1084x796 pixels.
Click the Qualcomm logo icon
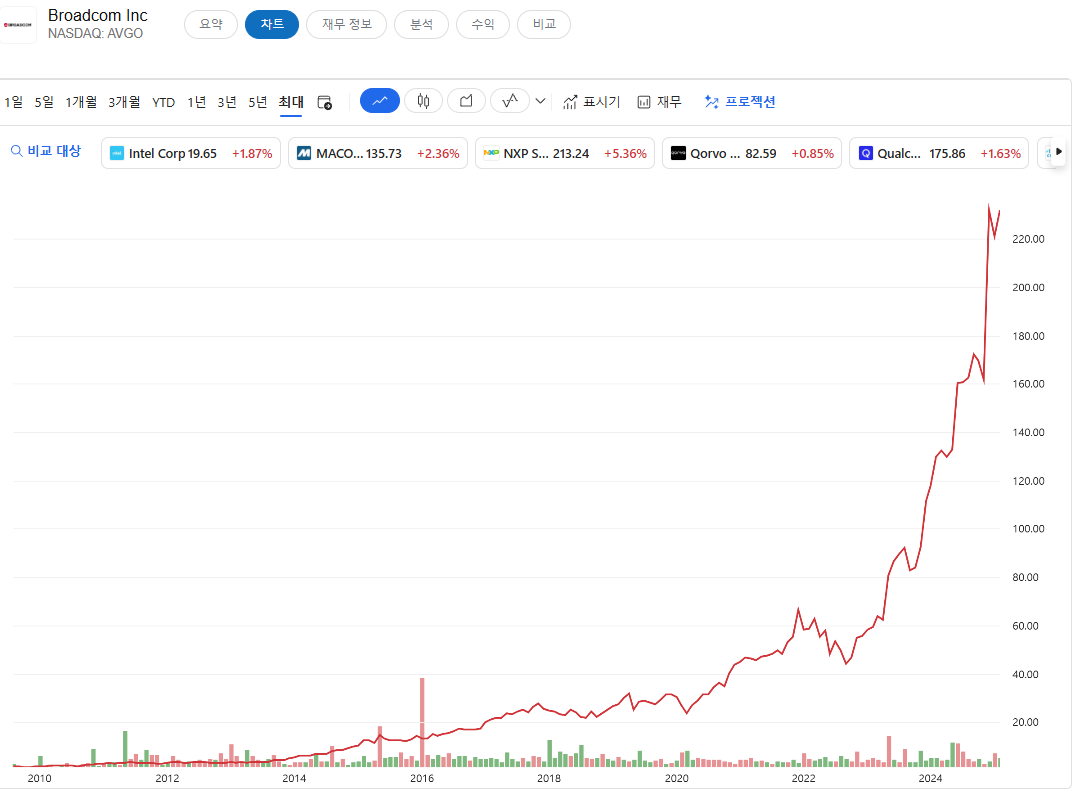866,154
